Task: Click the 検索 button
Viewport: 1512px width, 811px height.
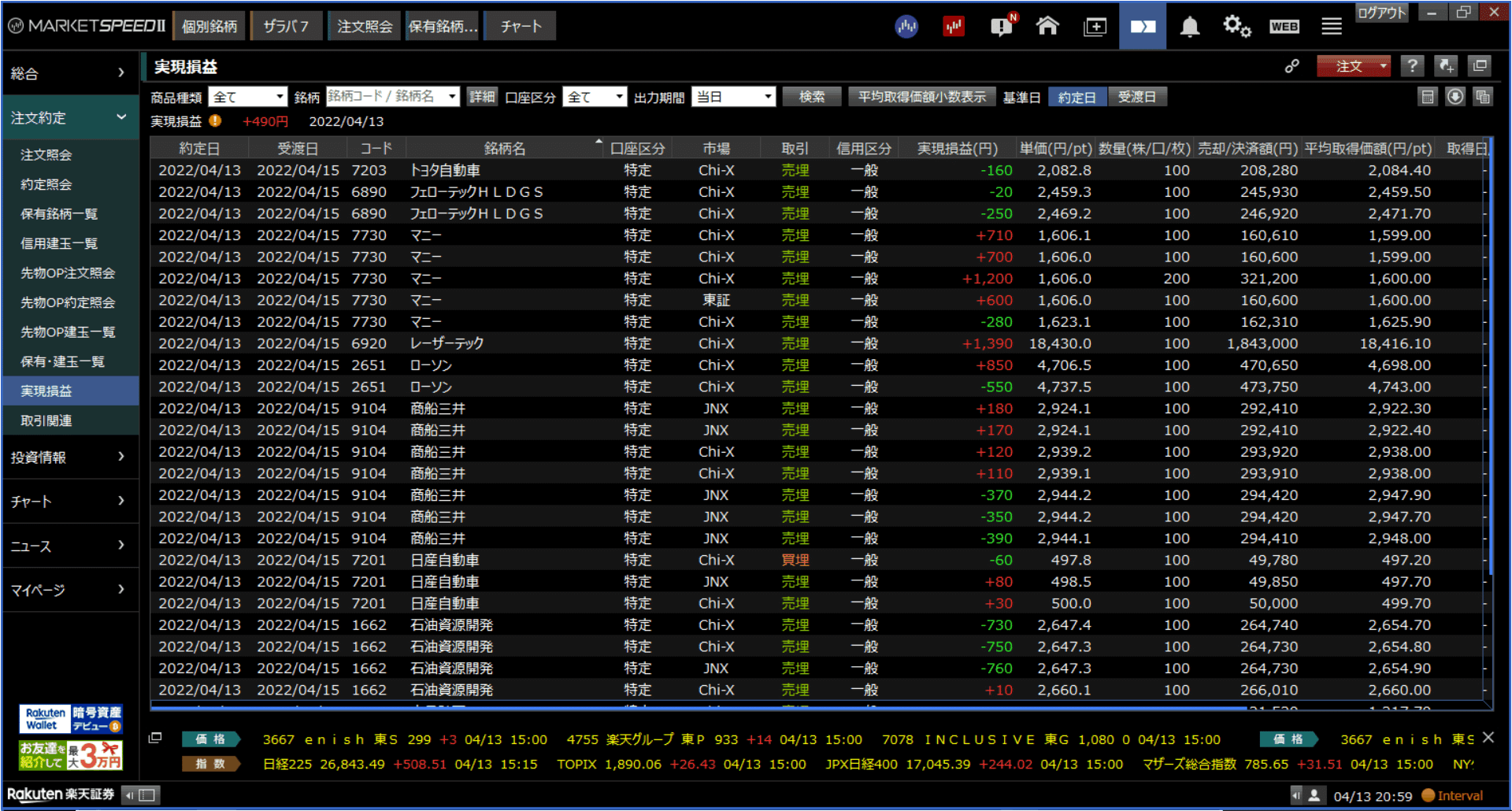Action: pyautogui.click(x=812, y=97)
